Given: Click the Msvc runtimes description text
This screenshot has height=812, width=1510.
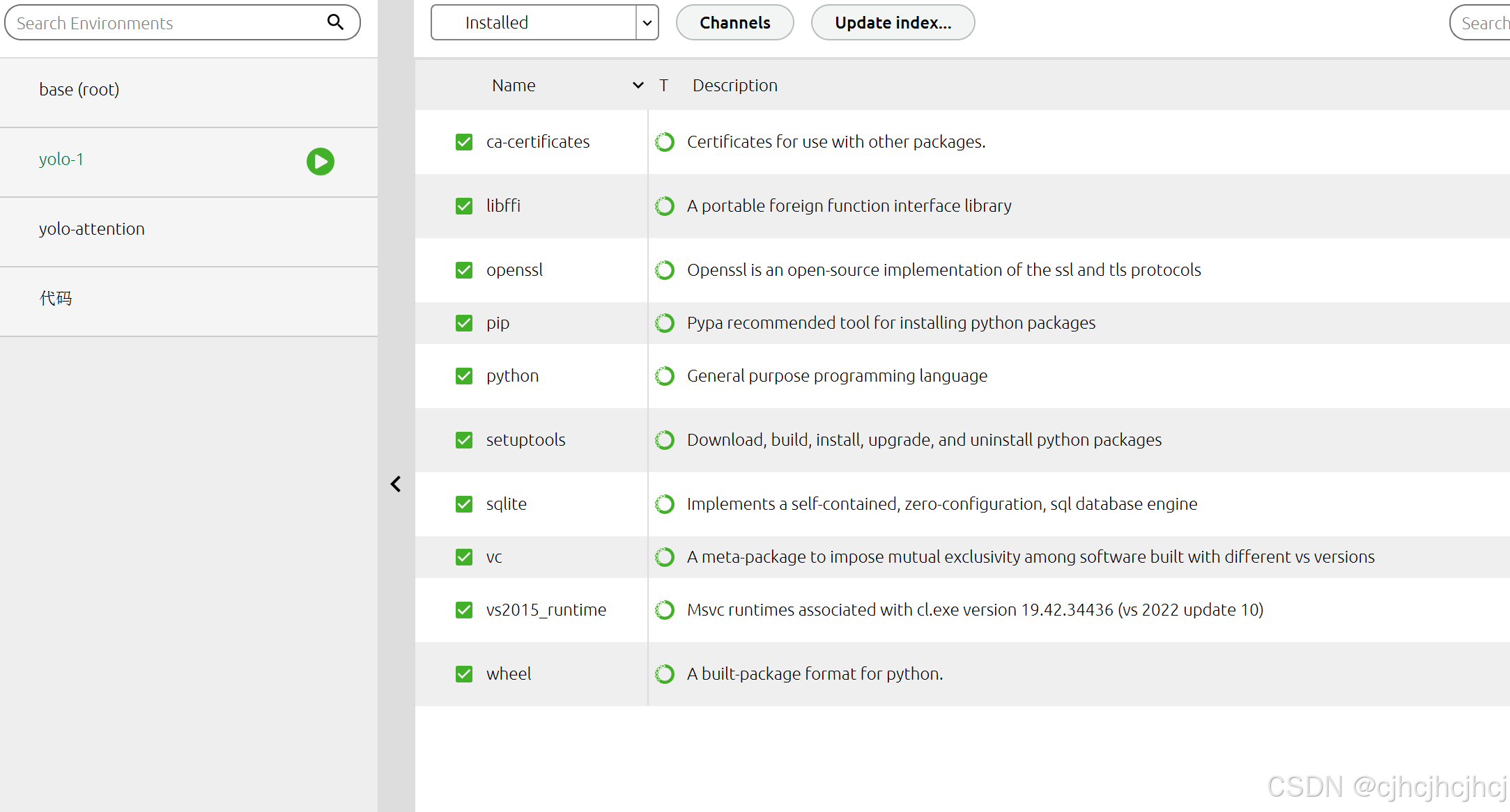Looking at the screenshot, I should [x=975, y=610].
